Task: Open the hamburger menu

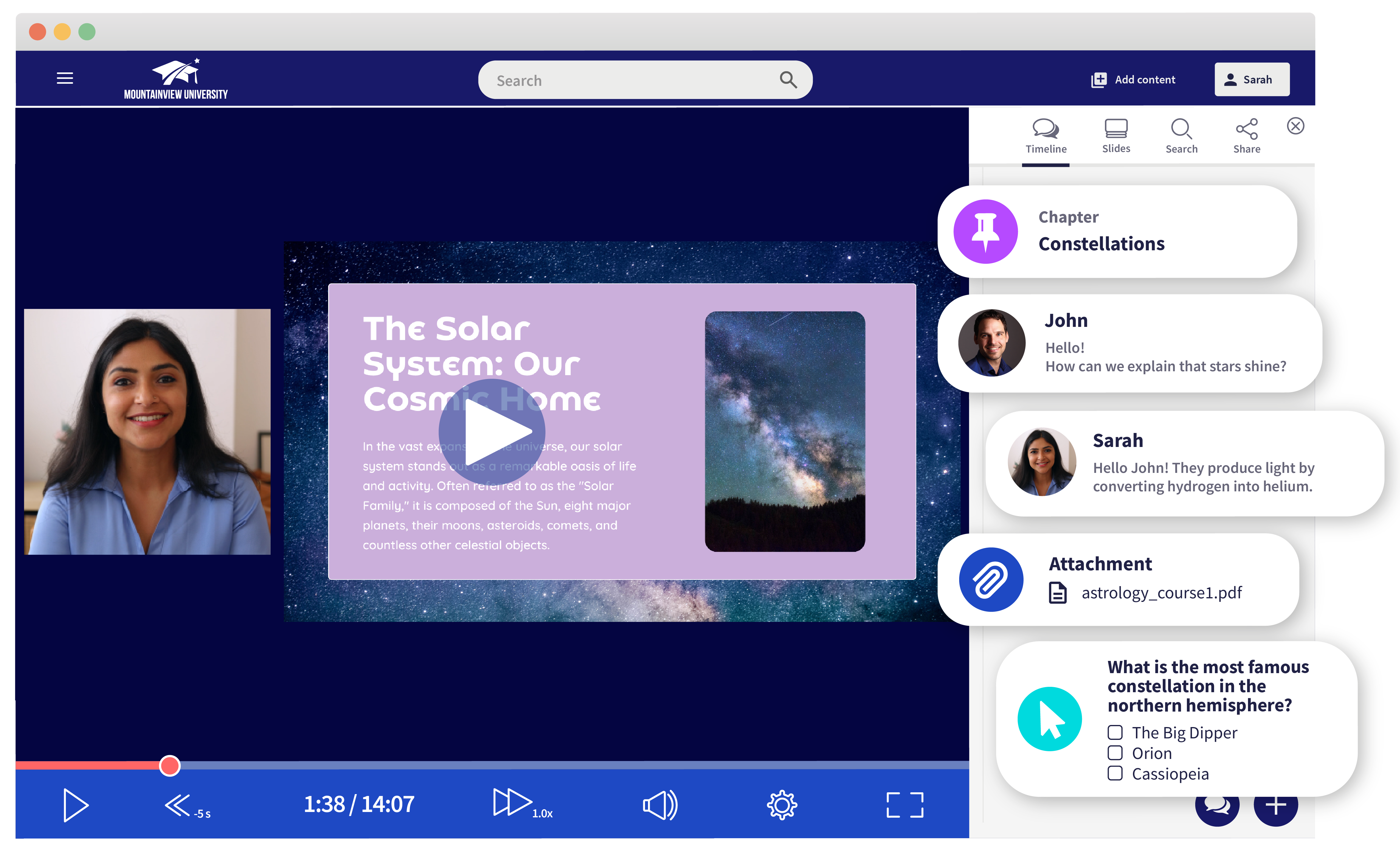Action: [65, 78]
